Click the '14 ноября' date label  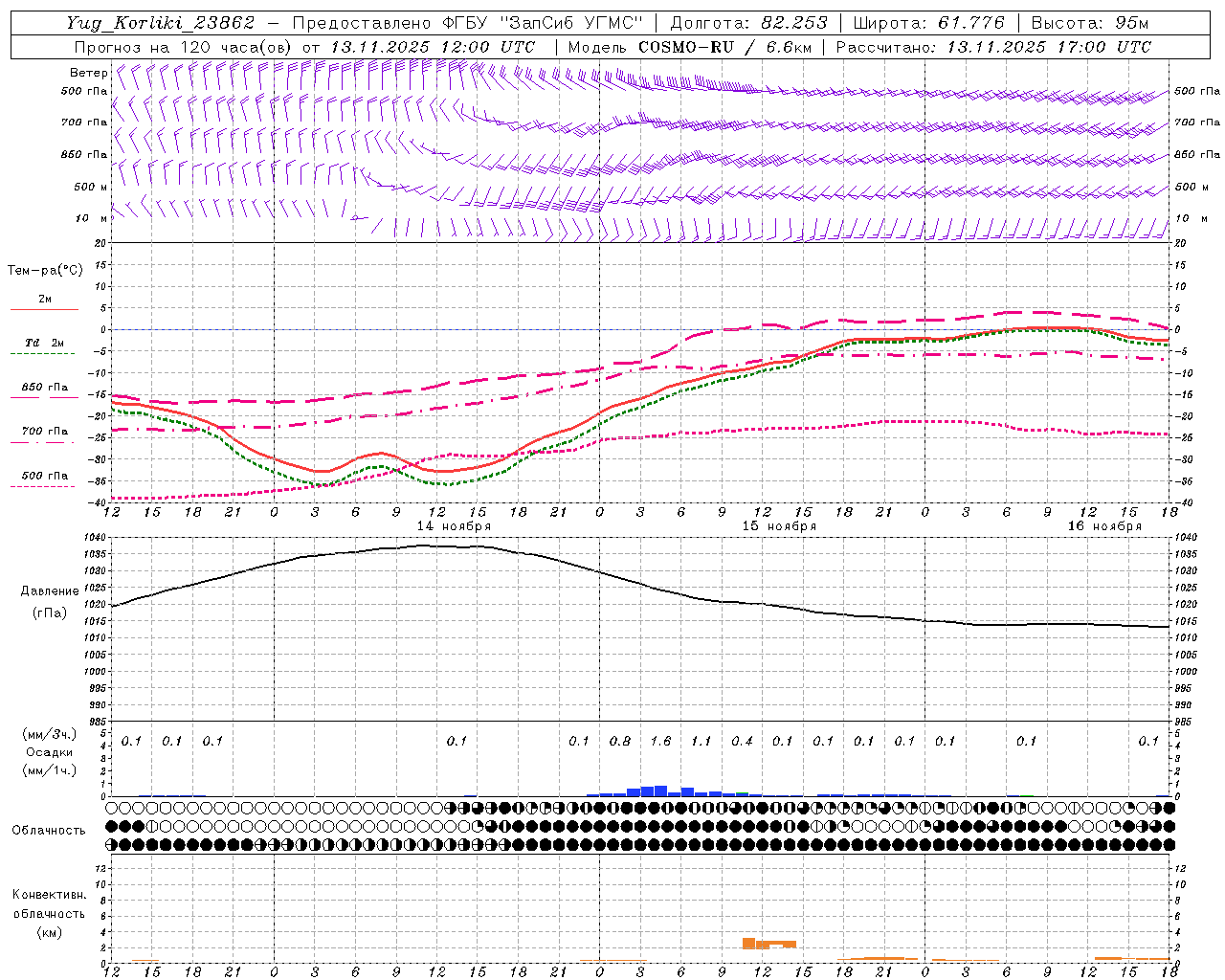click(x=454, y=526)
